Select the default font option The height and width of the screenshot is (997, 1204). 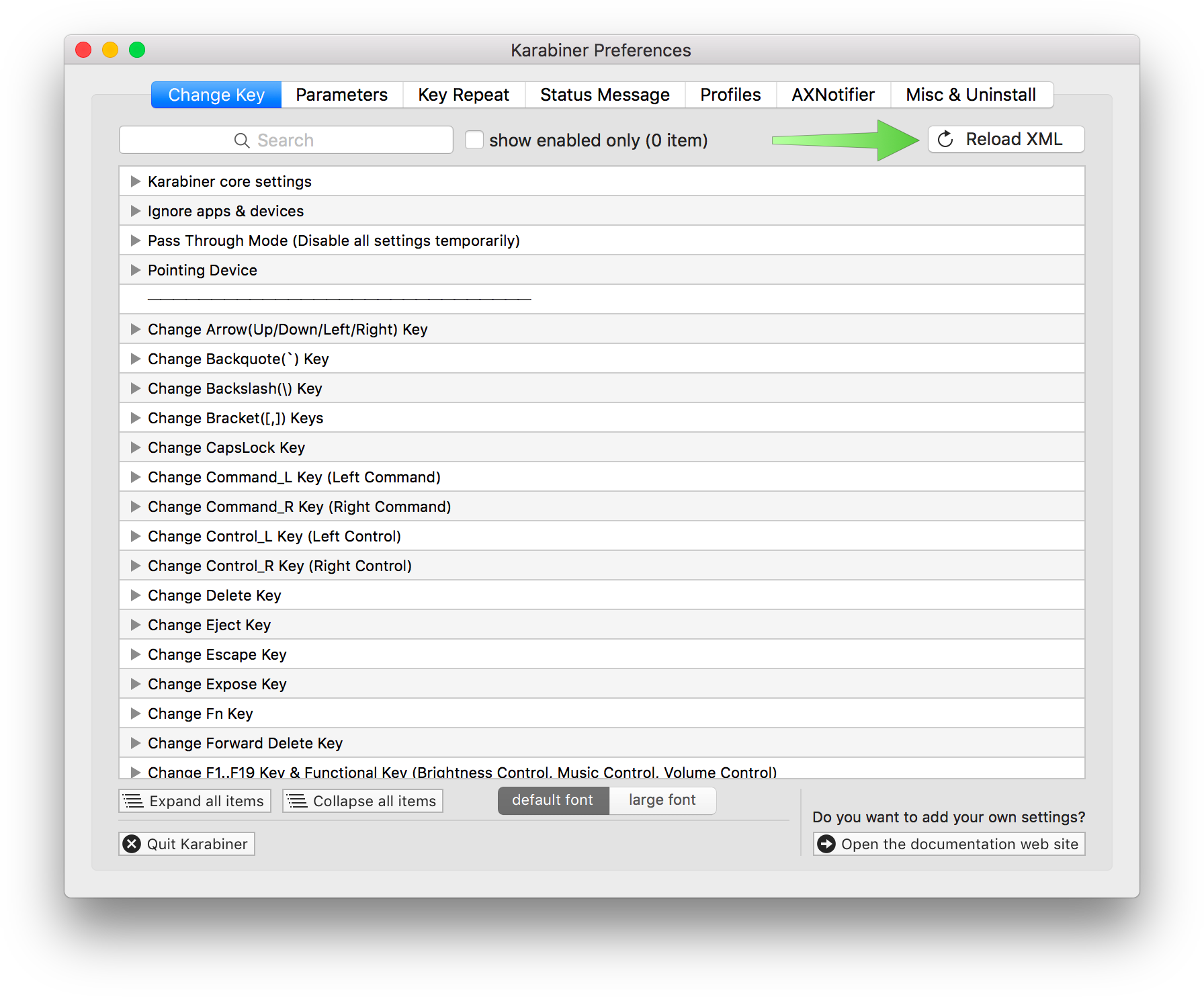(x=553, y=800)
